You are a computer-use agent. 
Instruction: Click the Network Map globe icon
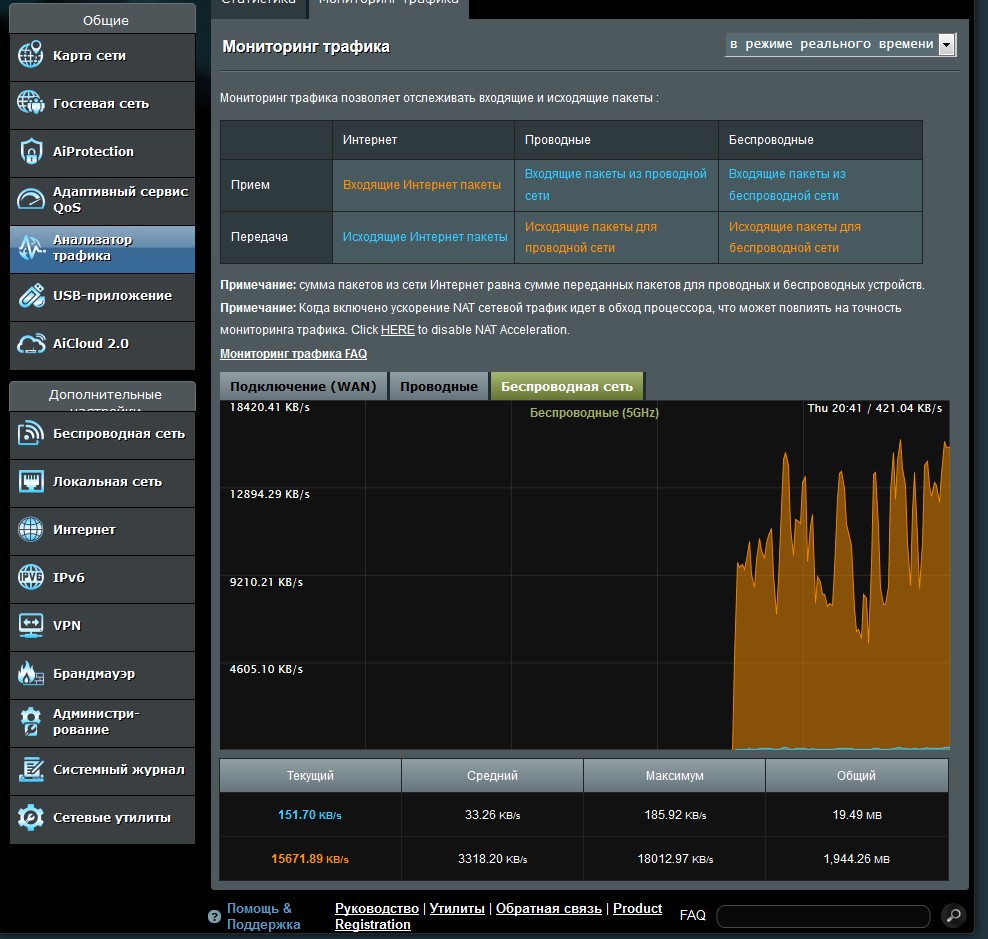[31, 56]
